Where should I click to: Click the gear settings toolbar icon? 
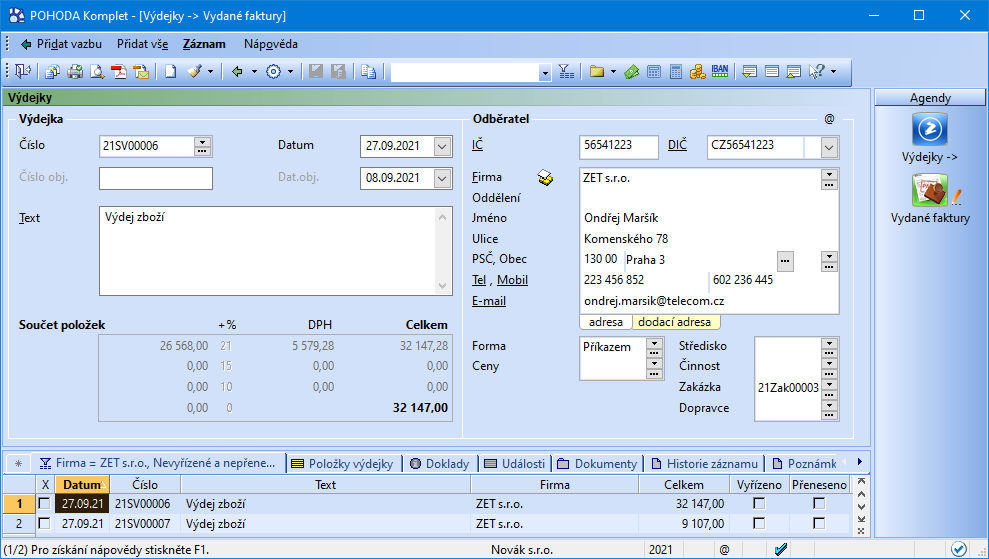[273, 72]
